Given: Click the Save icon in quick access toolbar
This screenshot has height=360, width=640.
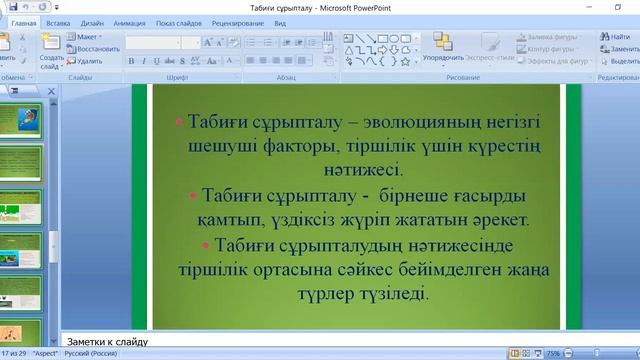Looking at the screenshot, I should tap(13, 7).
